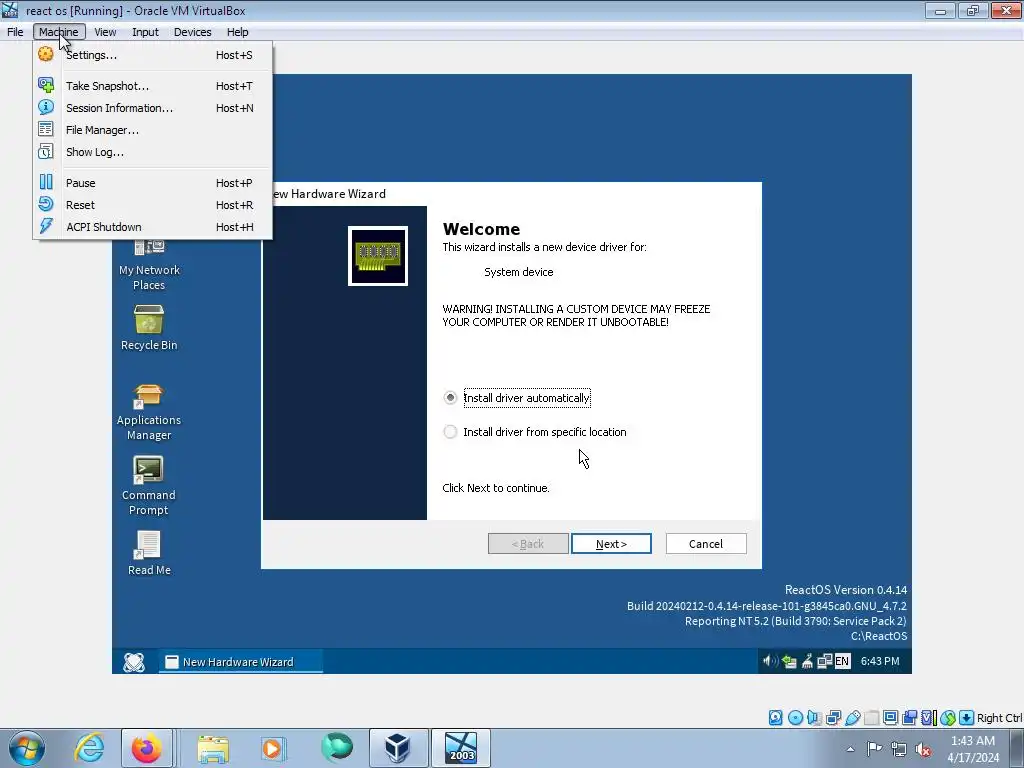Open the Devices menu
This screenshot has width=1024, height=768.
pos(192,32)
